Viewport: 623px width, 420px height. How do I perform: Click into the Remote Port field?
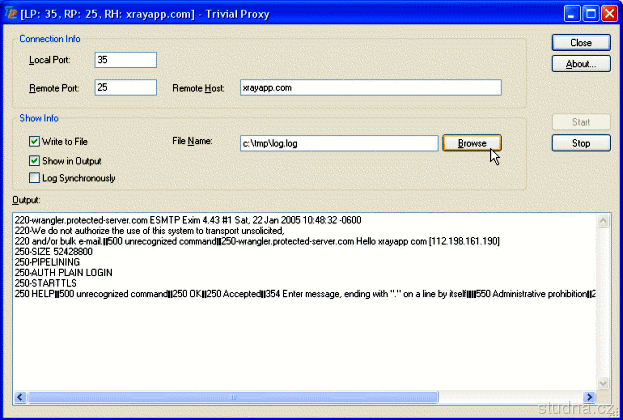tap(126, 87)
